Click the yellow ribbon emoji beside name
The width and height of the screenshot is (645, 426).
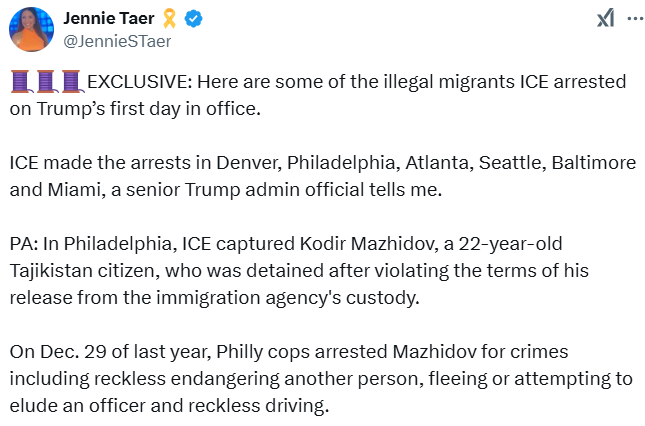tap(172, 18)
